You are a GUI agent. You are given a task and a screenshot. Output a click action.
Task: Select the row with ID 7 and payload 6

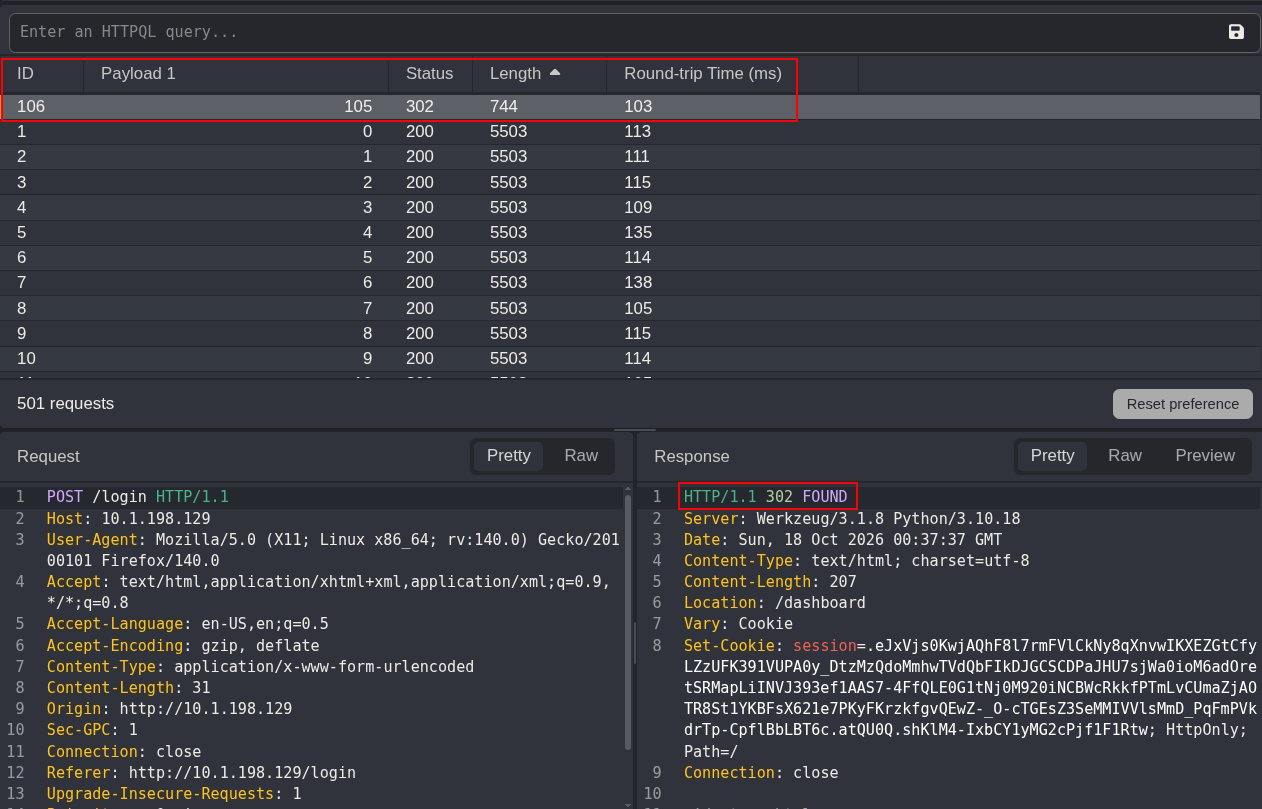coord(631,283)
